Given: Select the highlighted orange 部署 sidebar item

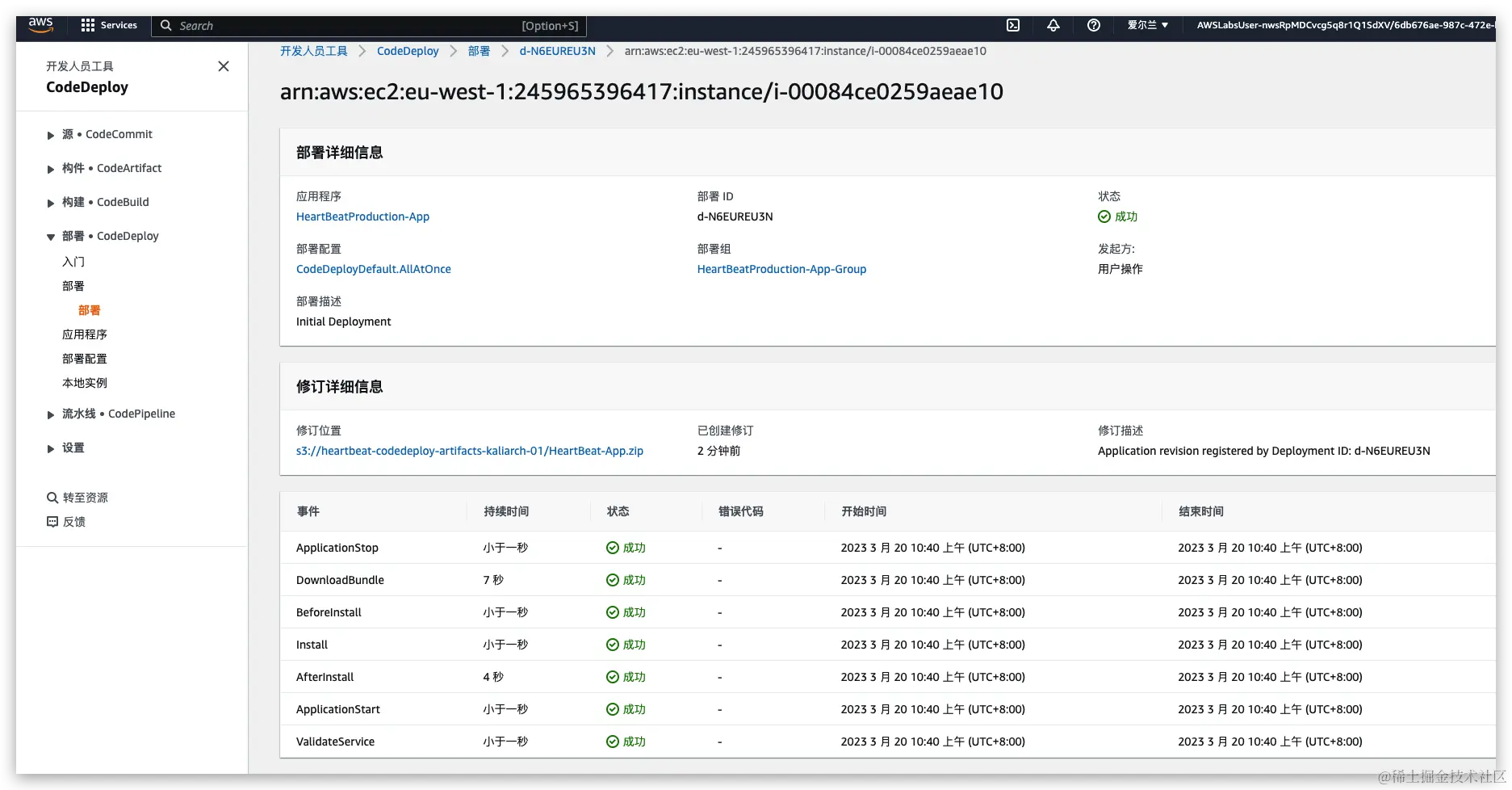Looking at the screenshot, I should point(90,310).
